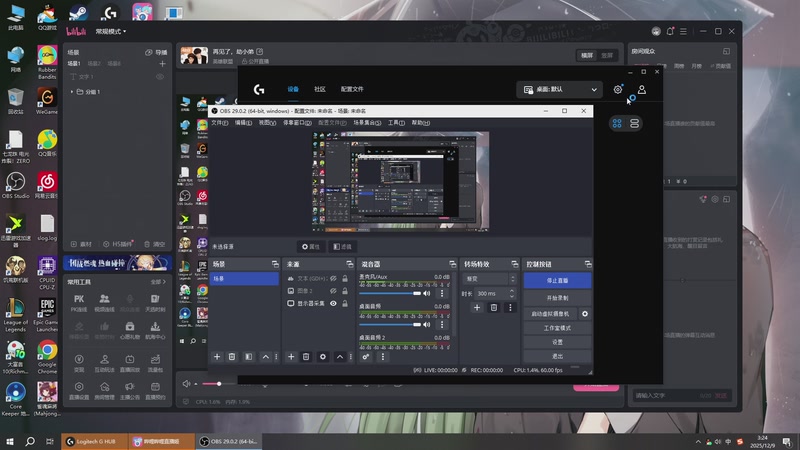This screenshot has width=800, height=450.
Task: Mute the first Desktop Audio channel
Action: (427, 324)
